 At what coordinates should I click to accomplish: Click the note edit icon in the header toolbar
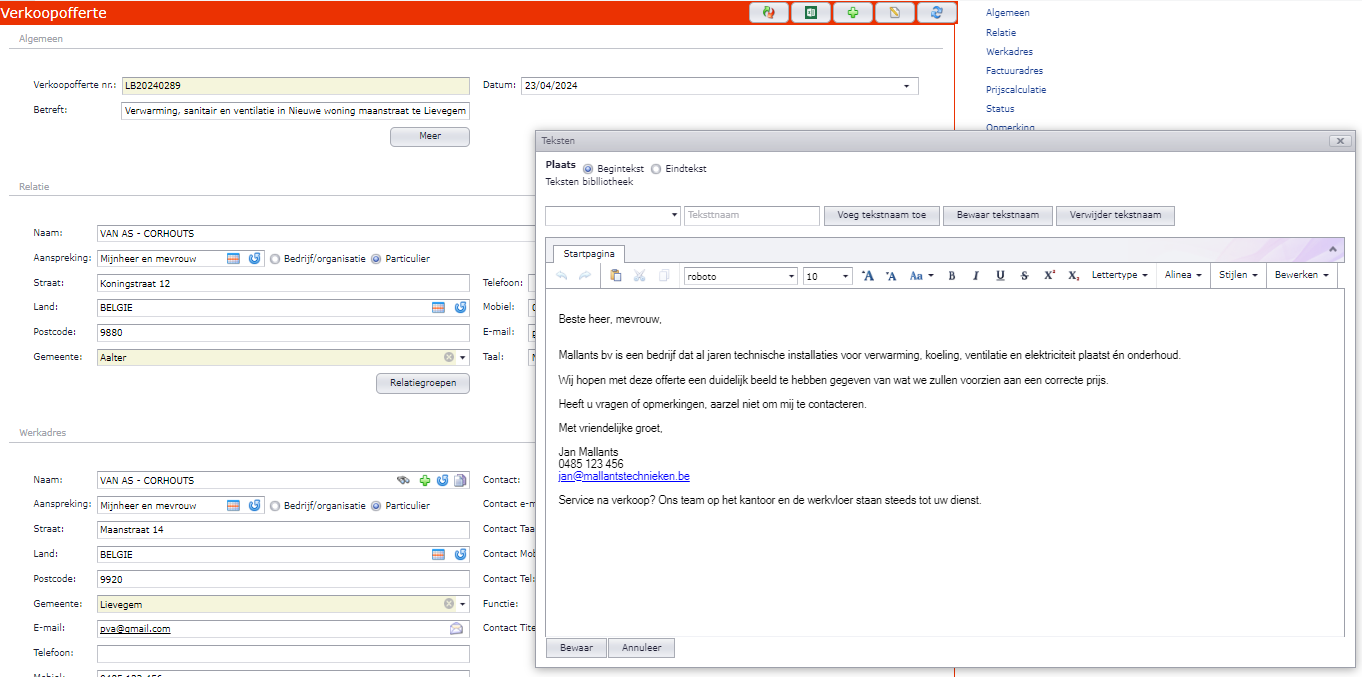click(895, 12)
